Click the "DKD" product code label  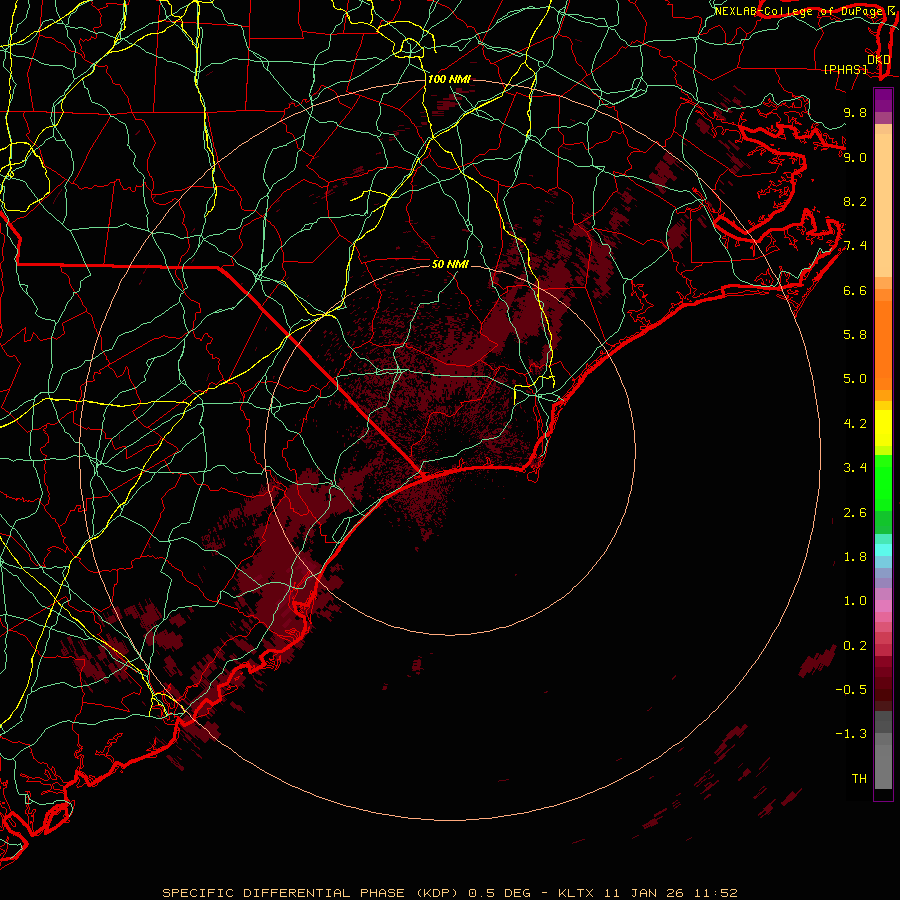tap(879, 60)
